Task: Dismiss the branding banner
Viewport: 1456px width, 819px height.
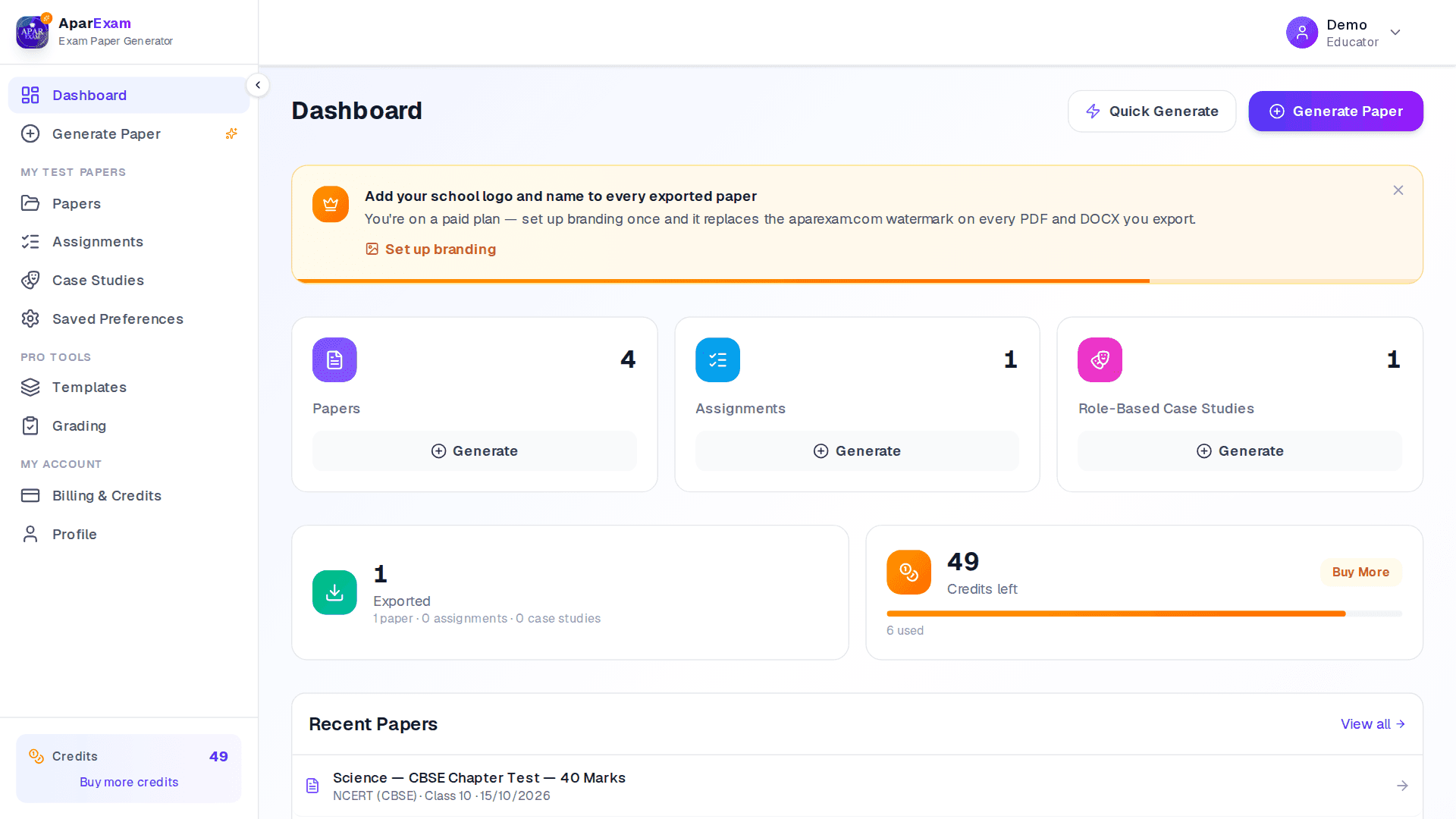Action: (1398, 190)
